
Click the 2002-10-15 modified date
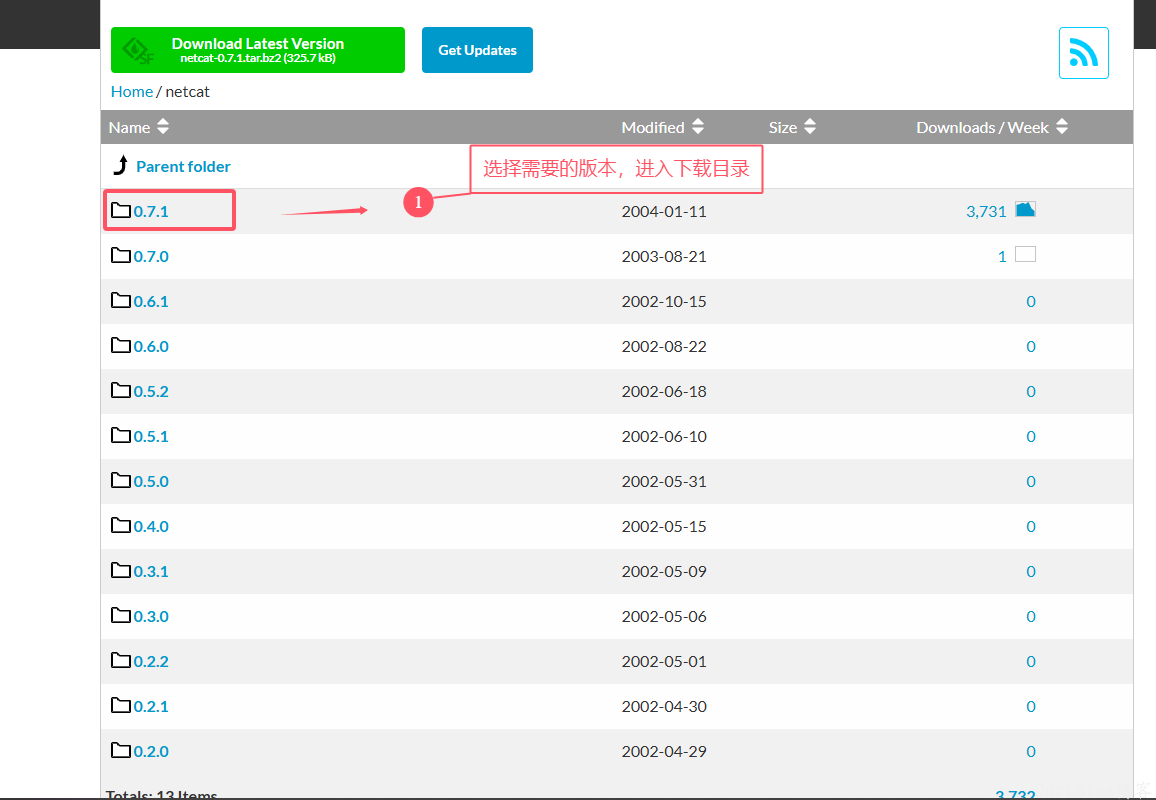(x=664, y=302)
